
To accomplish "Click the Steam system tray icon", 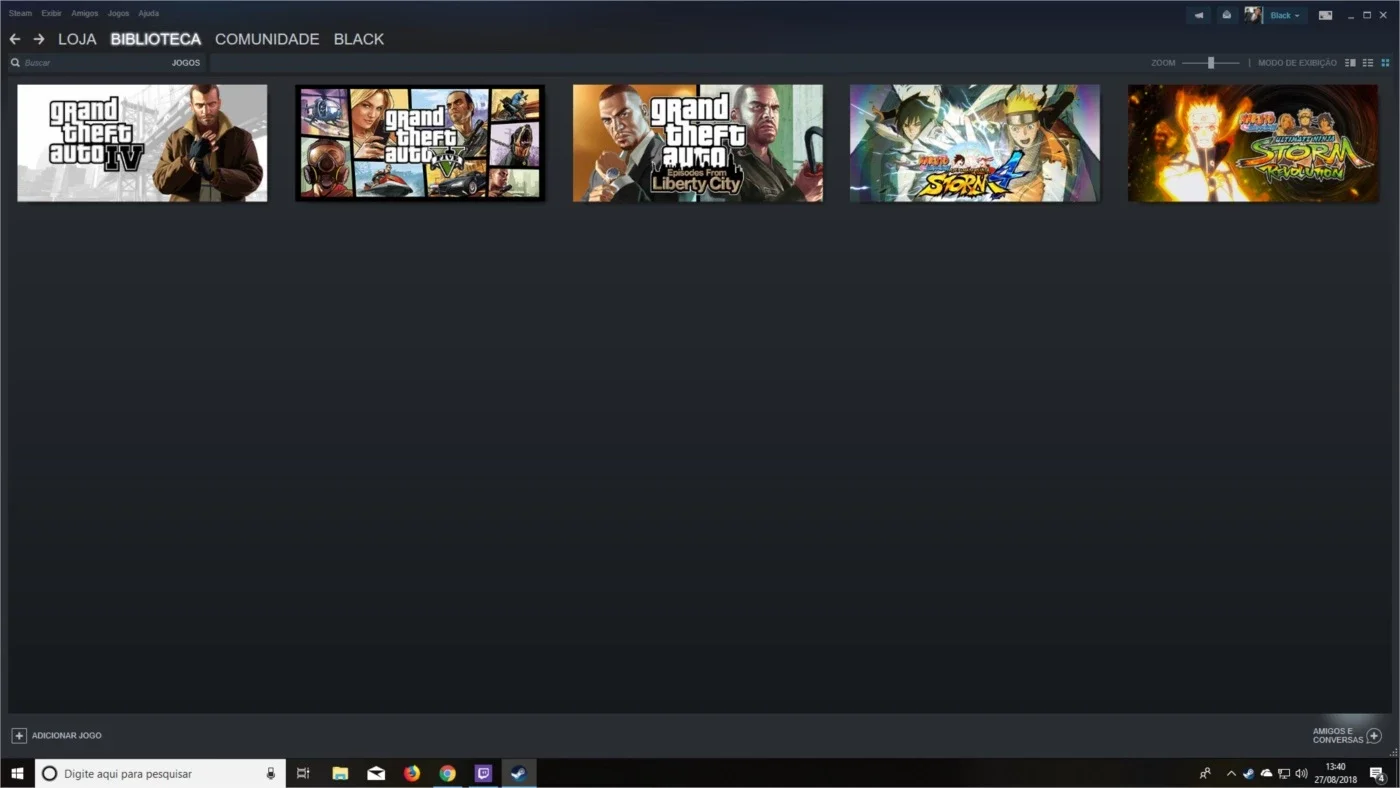I will [x=1249, y=773].
